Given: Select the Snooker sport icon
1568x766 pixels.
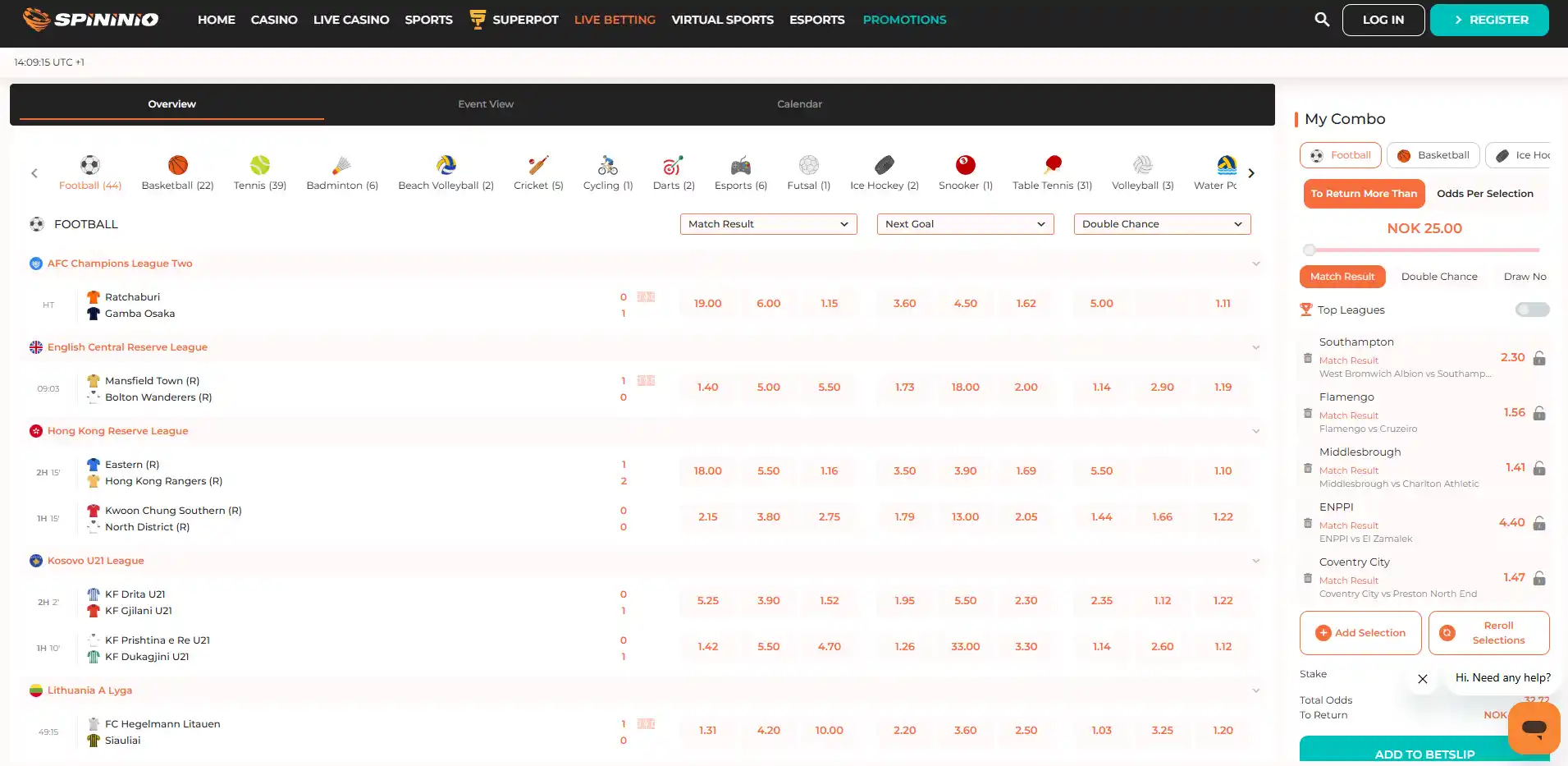Looking at the screenshot, I should (x=965, y=165).
